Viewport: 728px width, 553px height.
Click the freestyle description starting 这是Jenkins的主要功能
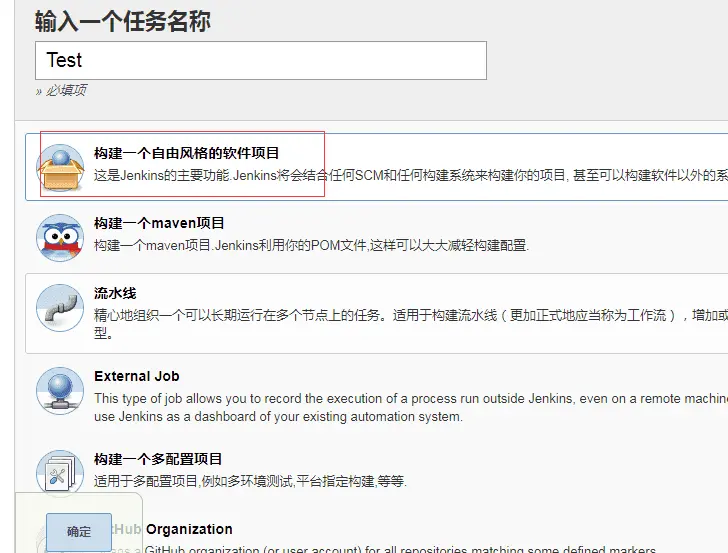(x=411, y=175)
